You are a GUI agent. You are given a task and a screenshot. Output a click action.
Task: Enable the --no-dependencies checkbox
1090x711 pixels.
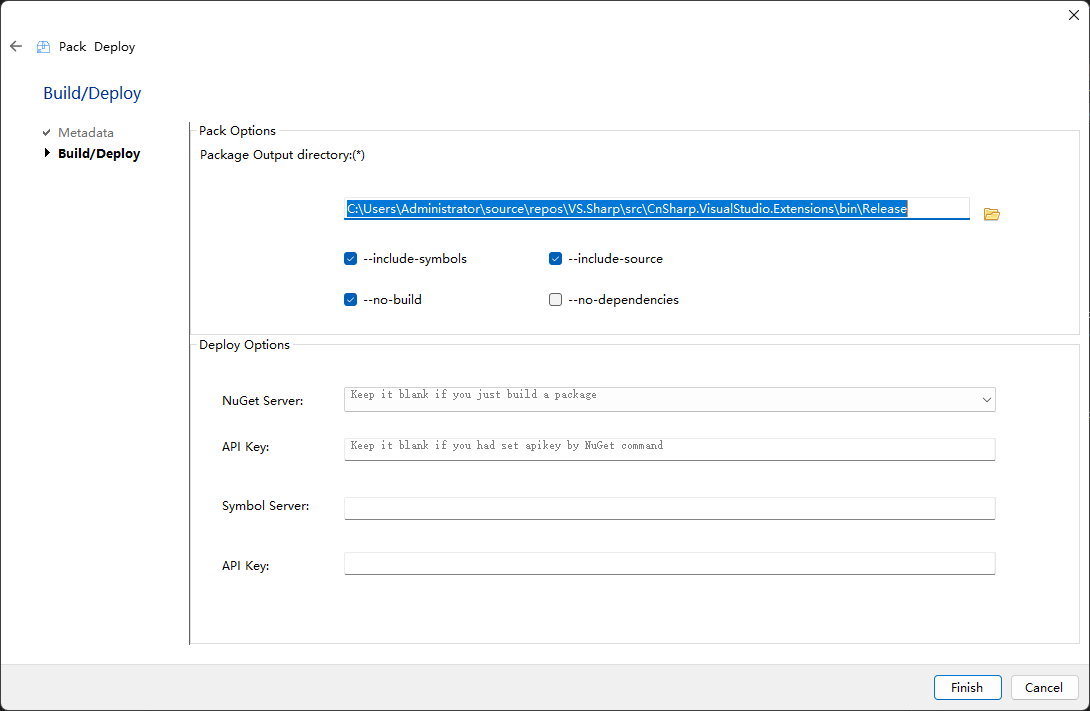[x=556, y=299]
